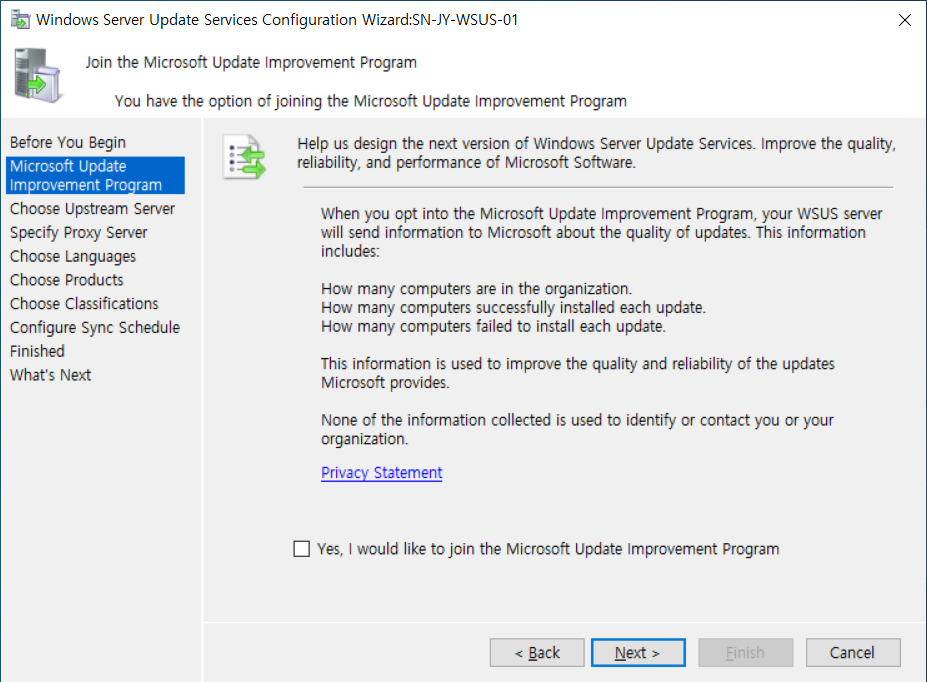
Task: Click text 'How many computers are in the organization.'
Action: [x=477, y=289]
